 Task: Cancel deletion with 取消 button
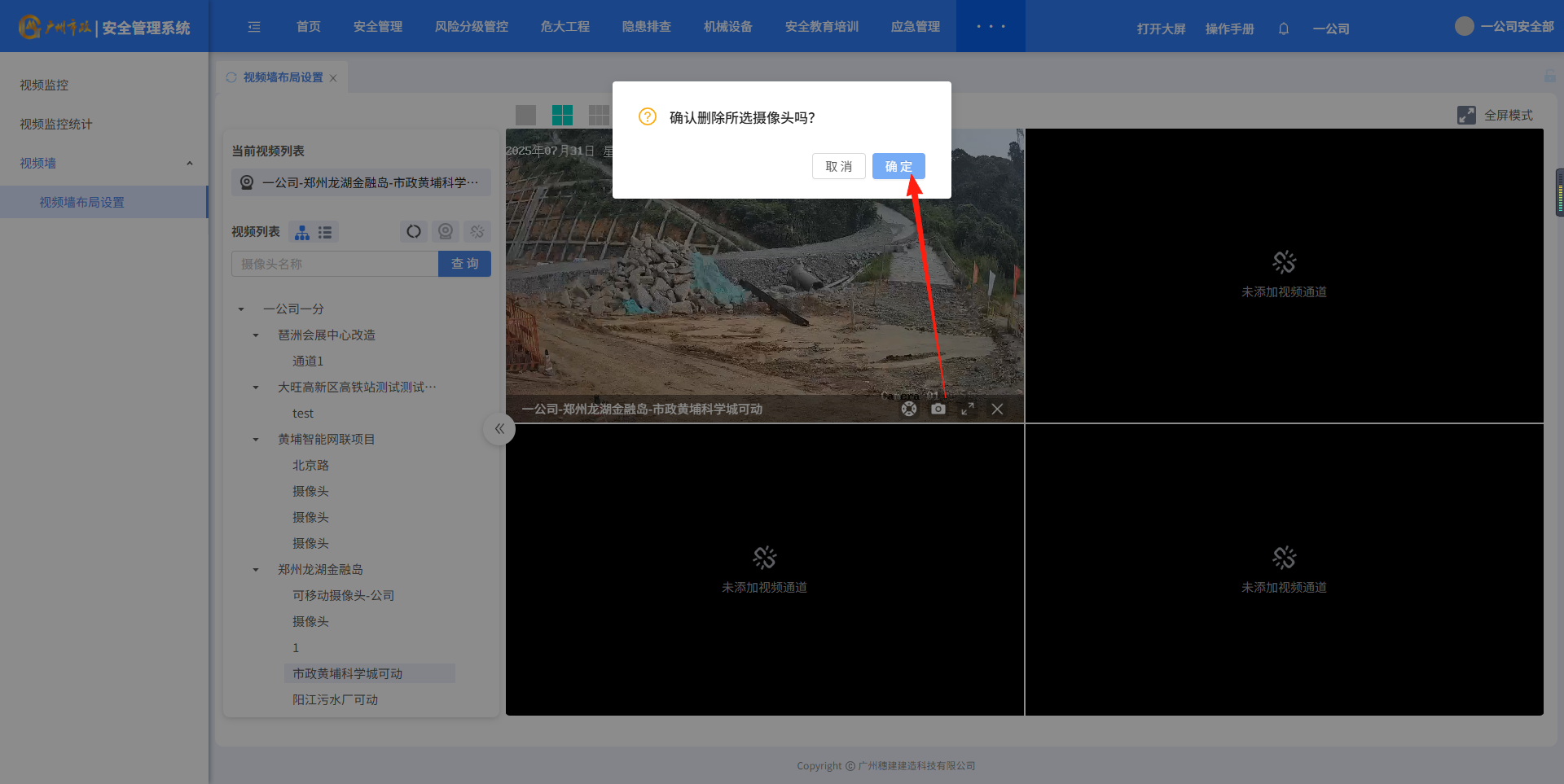click(x=838, y=166)
